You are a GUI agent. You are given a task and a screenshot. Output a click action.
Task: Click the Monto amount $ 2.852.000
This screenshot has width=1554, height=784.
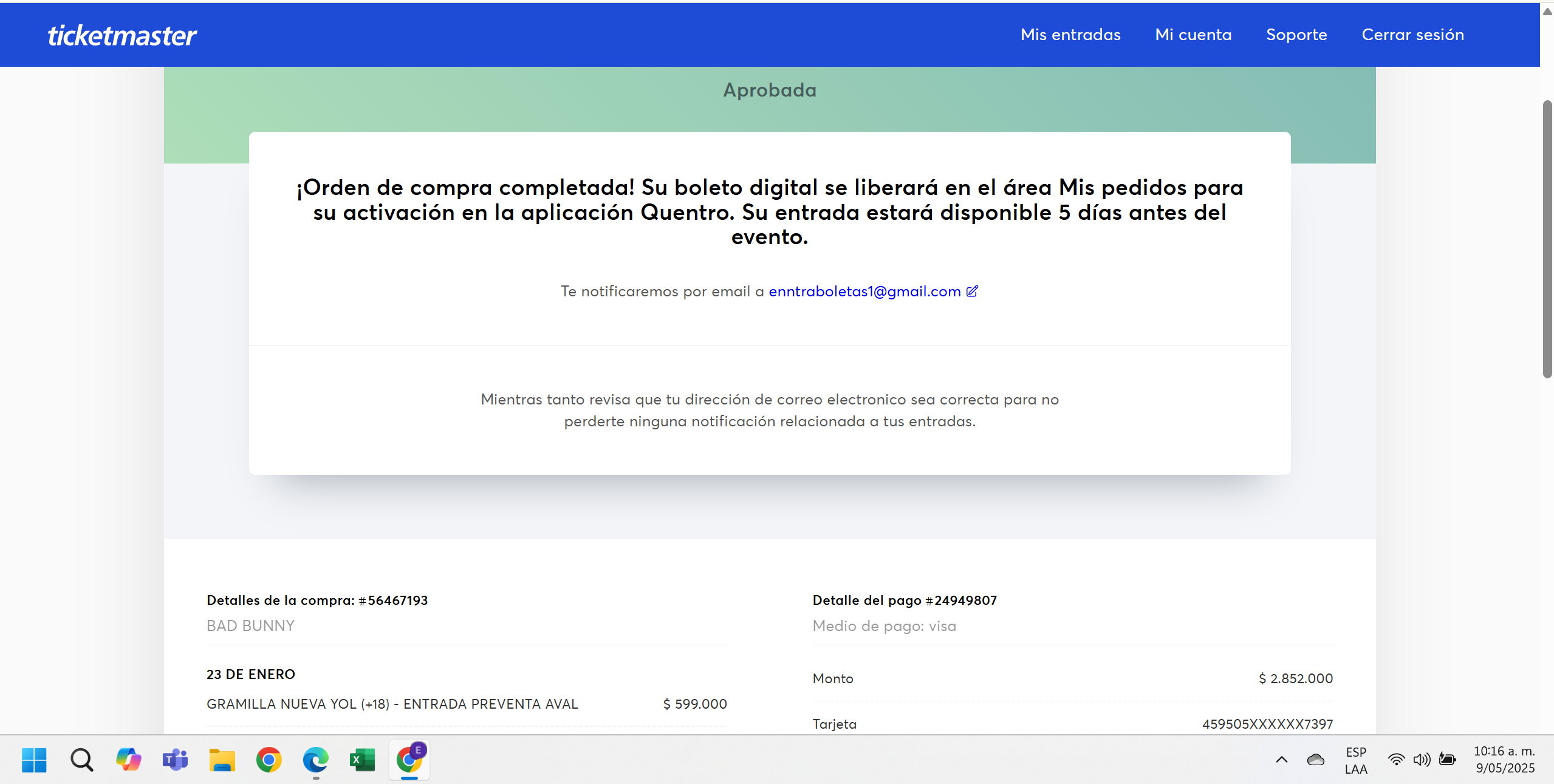click(1296, 678)
